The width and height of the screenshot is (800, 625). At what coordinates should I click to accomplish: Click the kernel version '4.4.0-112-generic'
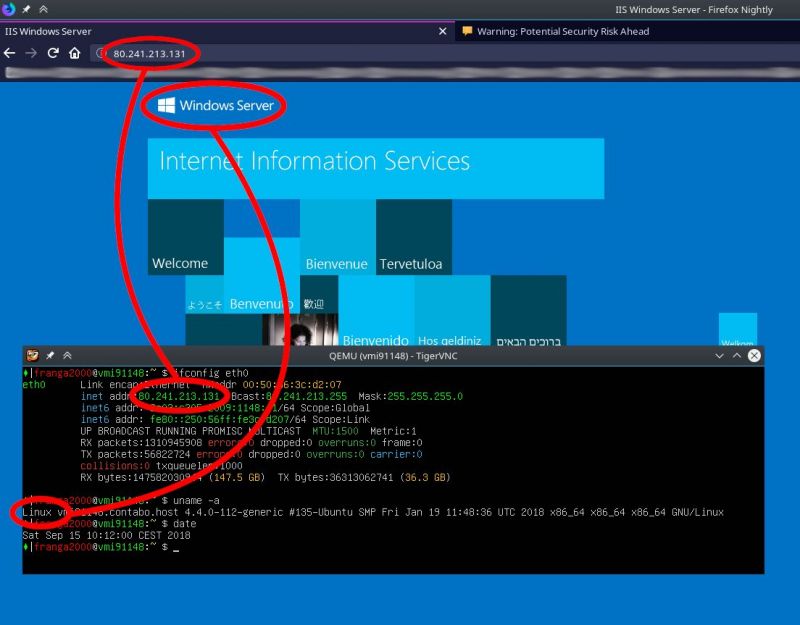(234, 512)
